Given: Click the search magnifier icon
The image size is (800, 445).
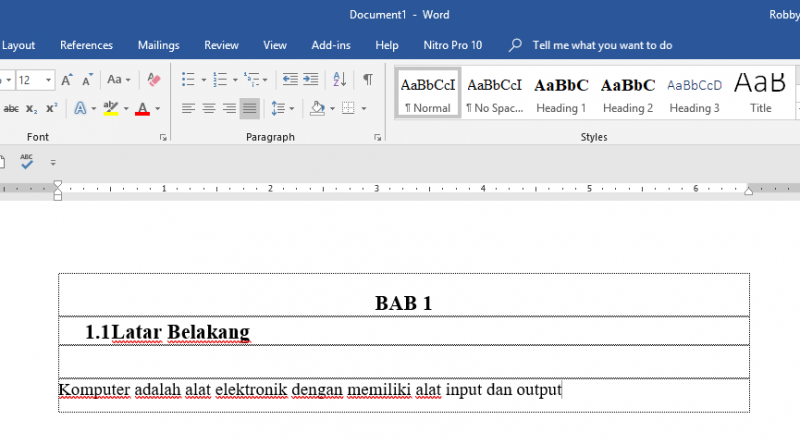Looking at the screenshot, I should coord(515,45).
